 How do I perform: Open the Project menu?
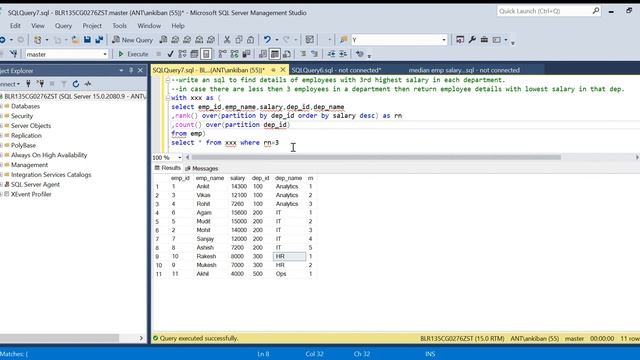coord(92,26)
